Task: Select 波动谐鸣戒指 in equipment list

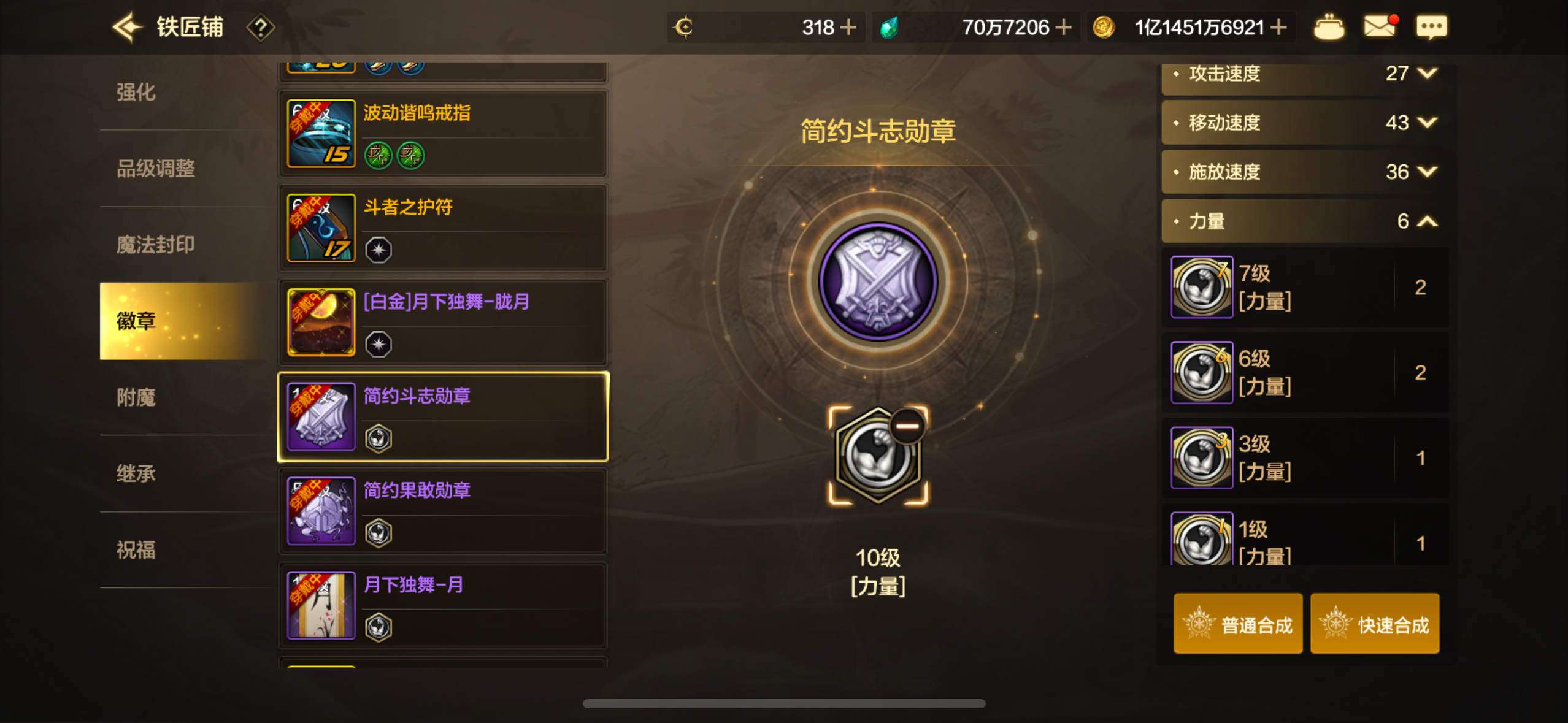Action: (x=443, y=134)
